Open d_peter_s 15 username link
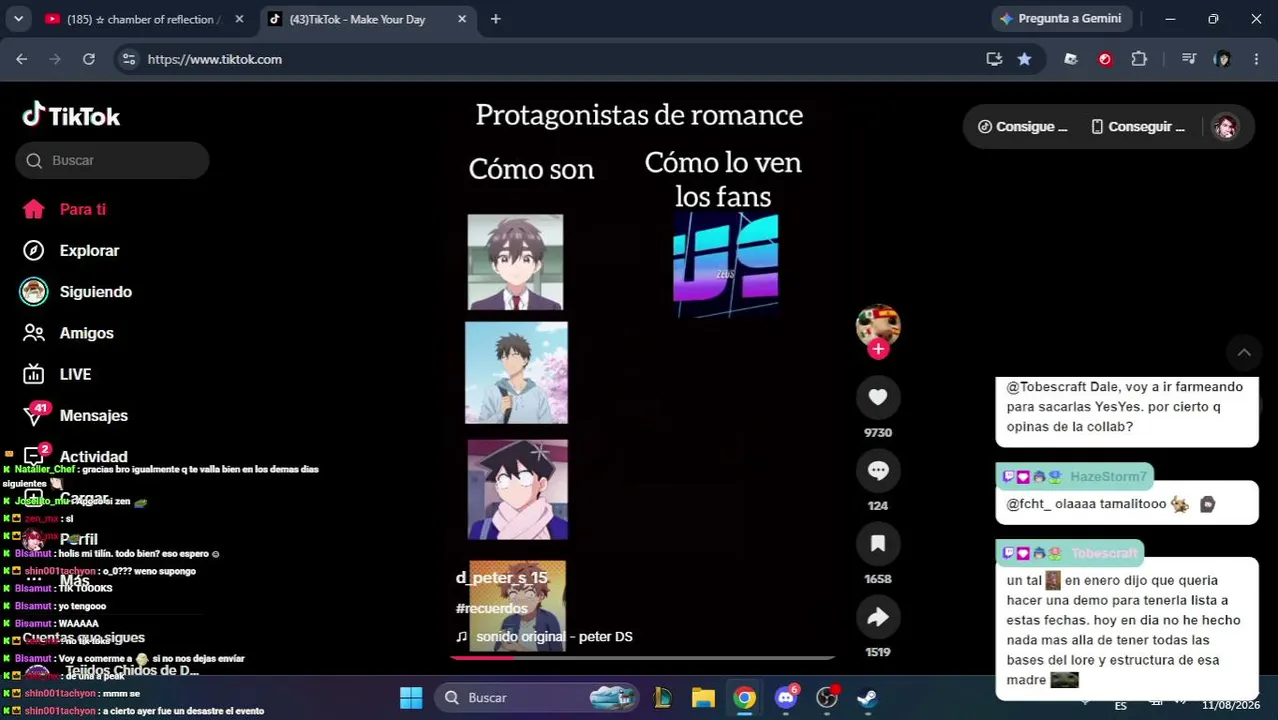 tap(502, 577)
